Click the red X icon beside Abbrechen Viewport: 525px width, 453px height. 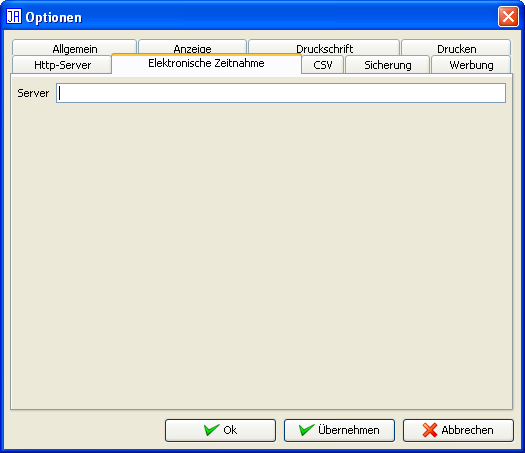coord(430,430)
